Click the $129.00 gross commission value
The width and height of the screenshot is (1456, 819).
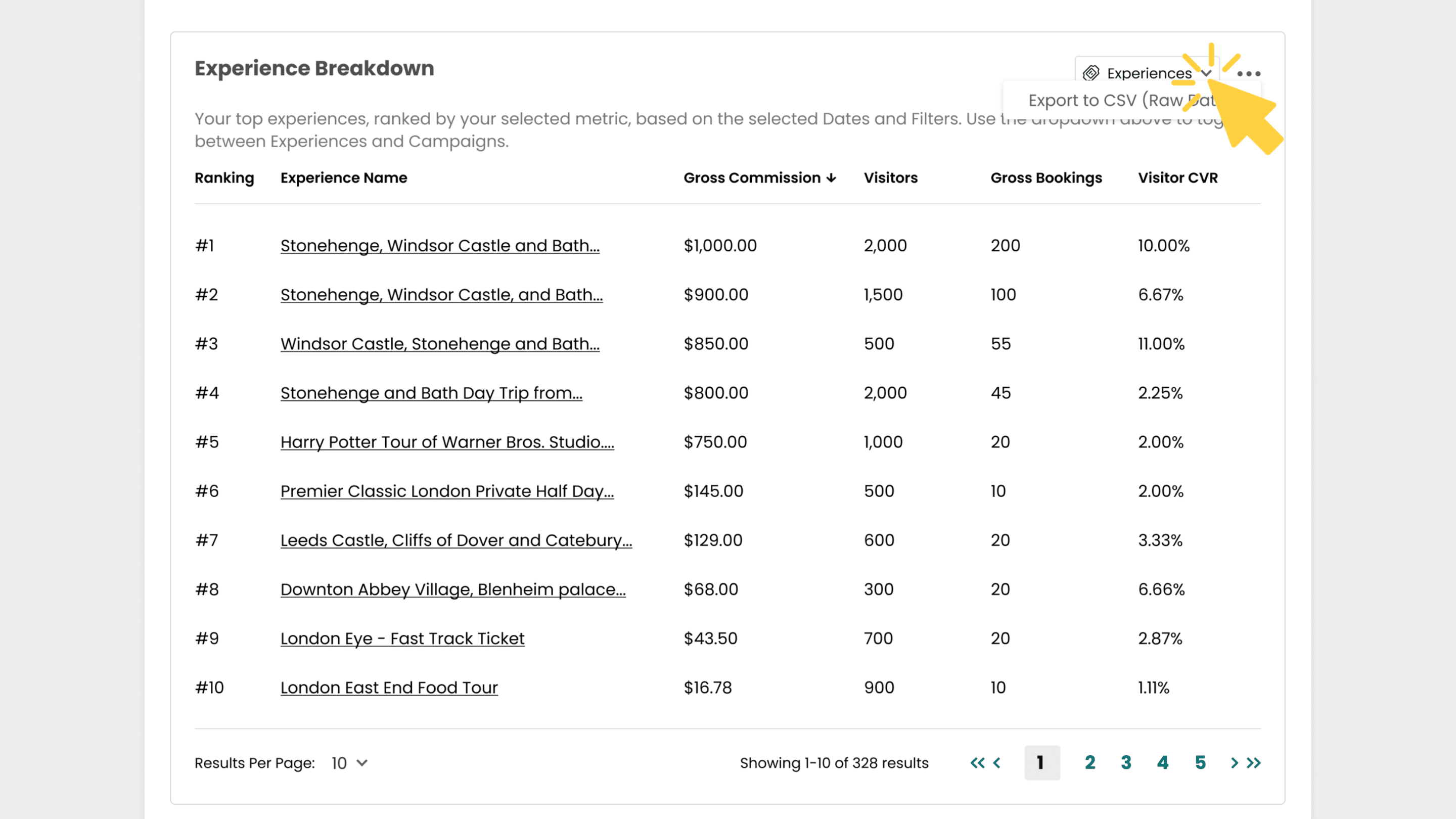[713, 541]
